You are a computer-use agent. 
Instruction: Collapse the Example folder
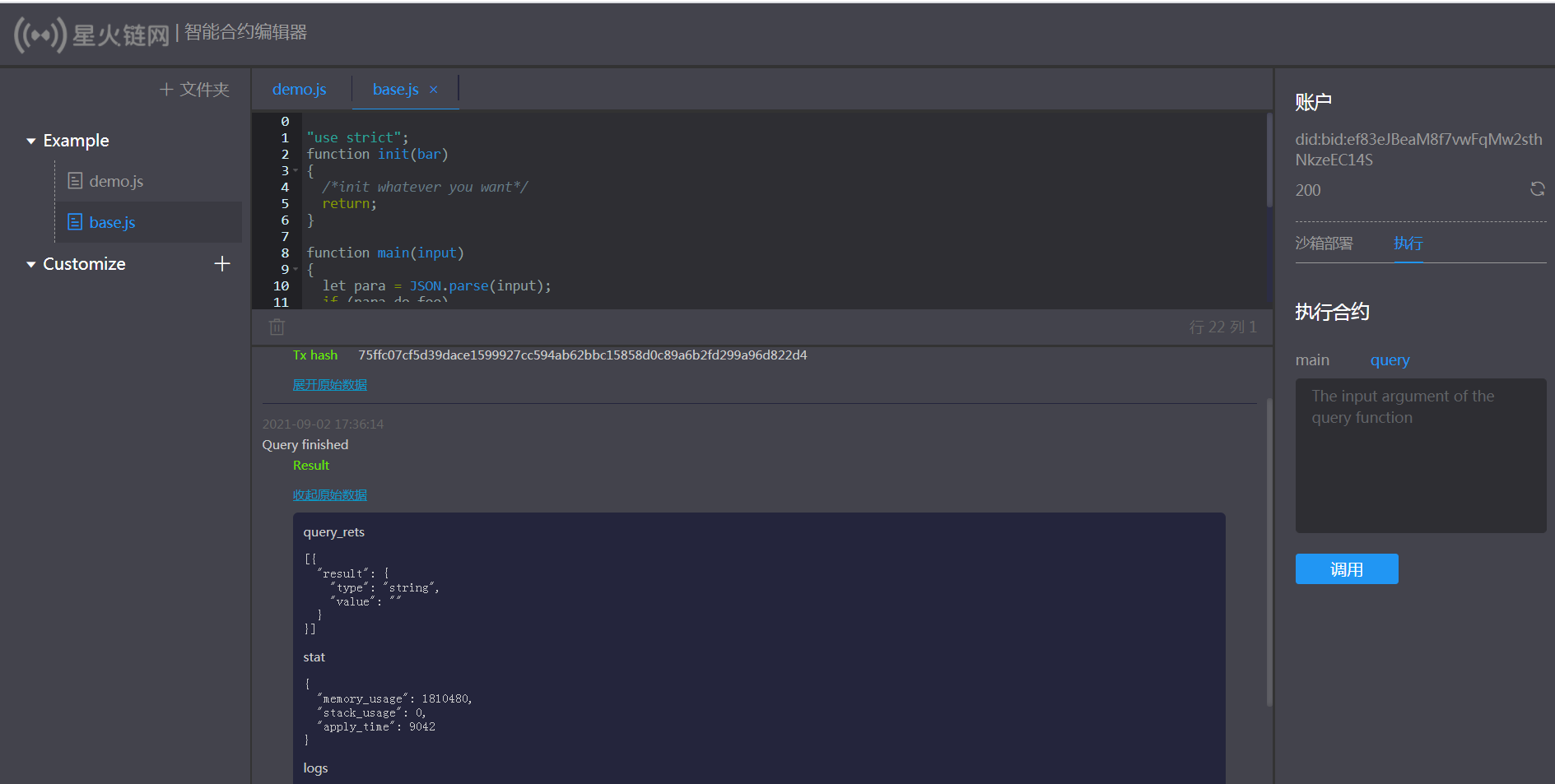[31, 141]
